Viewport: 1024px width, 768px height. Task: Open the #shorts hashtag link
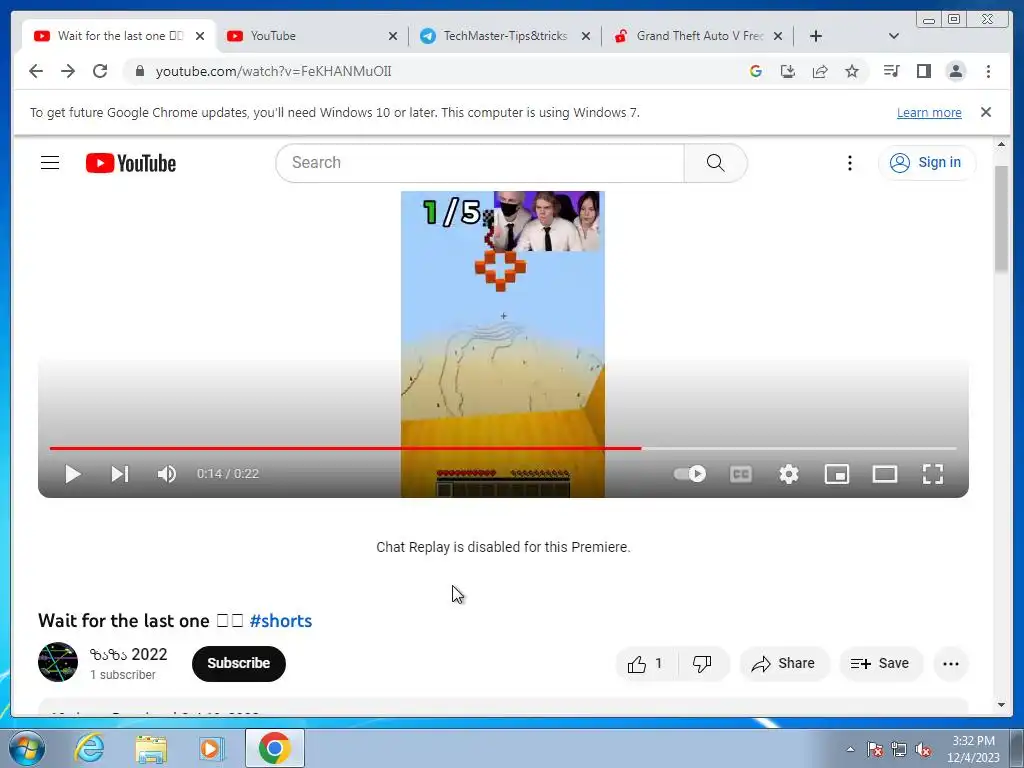point(281,620)
